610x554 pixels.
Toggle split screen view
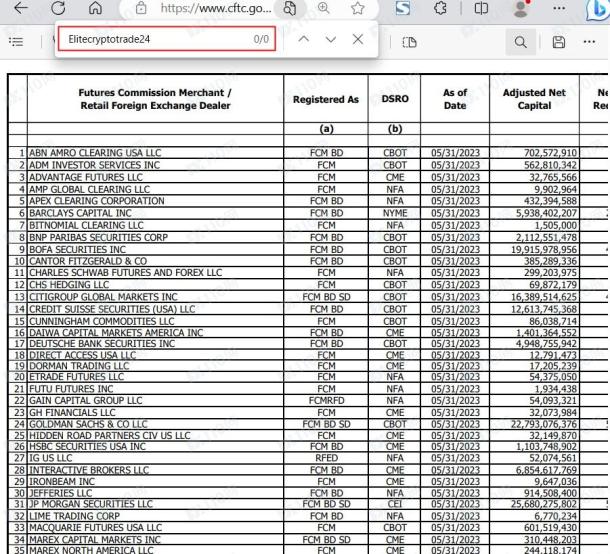pos(481,8)
